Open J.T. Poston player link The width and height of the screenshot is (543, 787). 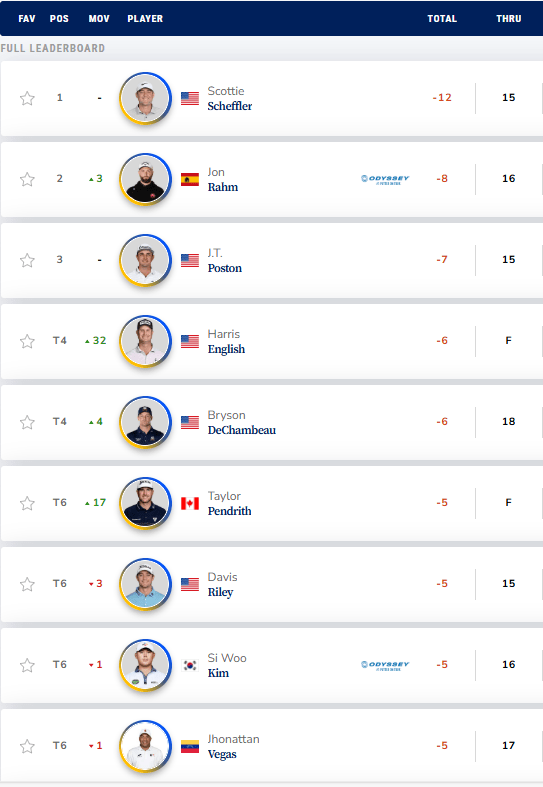tap(224, 260)
